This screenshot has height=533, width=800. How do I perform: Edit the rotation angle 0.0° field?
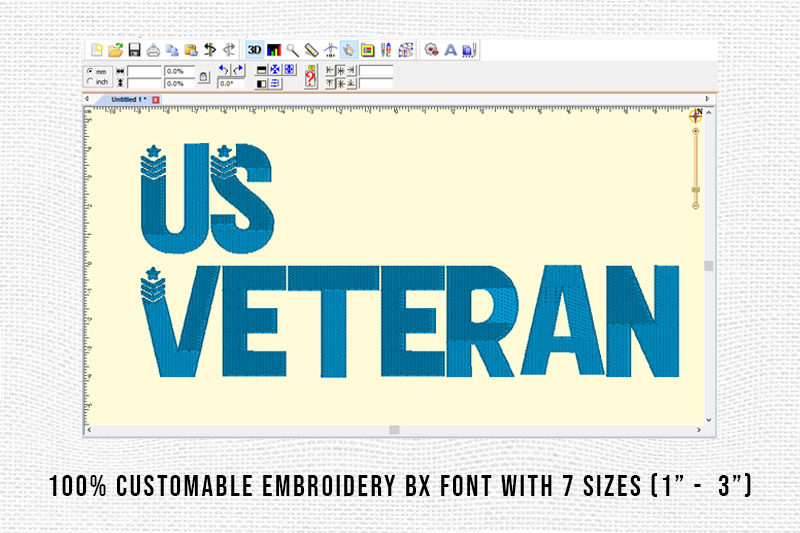pyautogui.click(x=231, y=83)
